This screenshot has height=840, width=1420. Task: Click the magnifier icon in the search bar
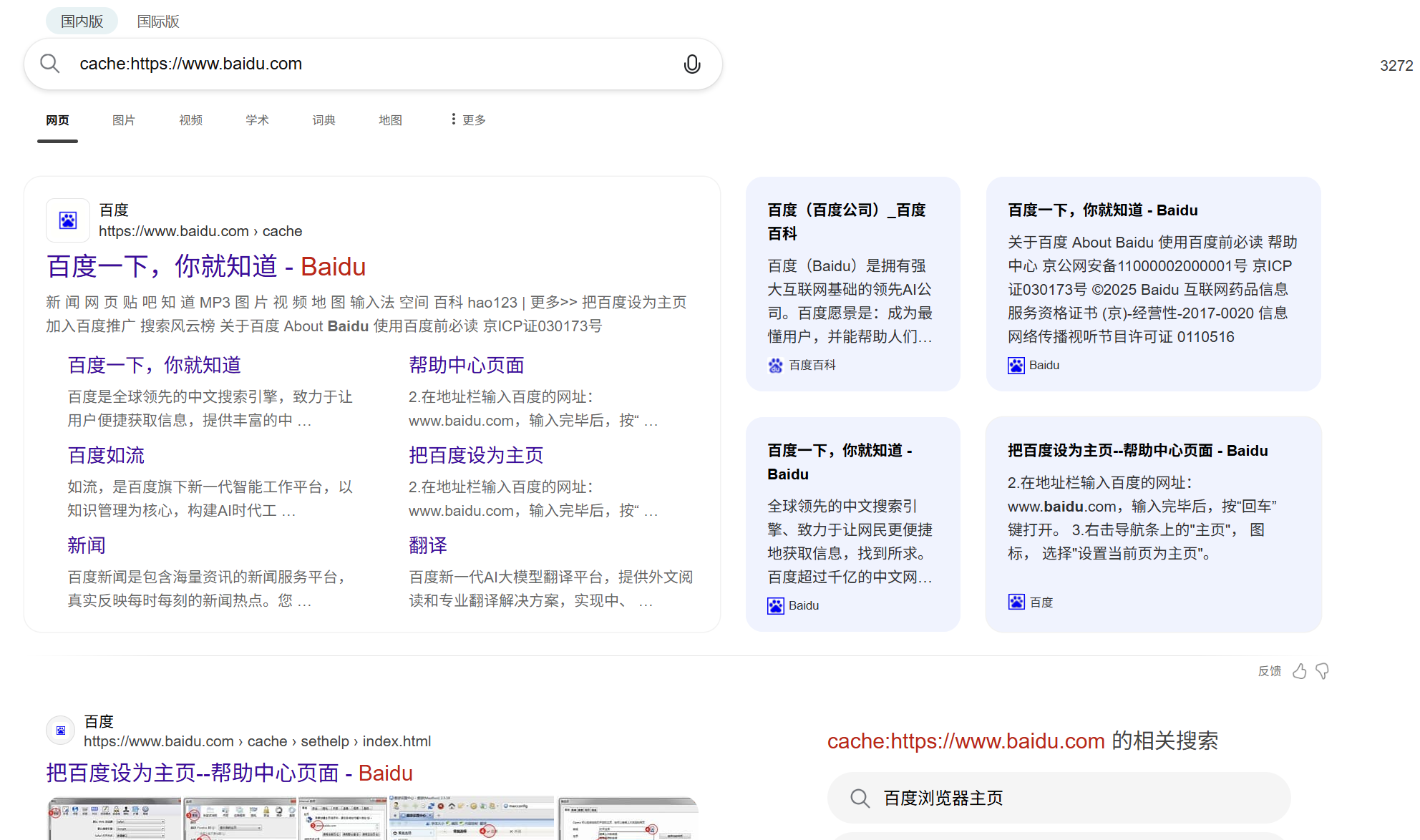coord(49,63)
